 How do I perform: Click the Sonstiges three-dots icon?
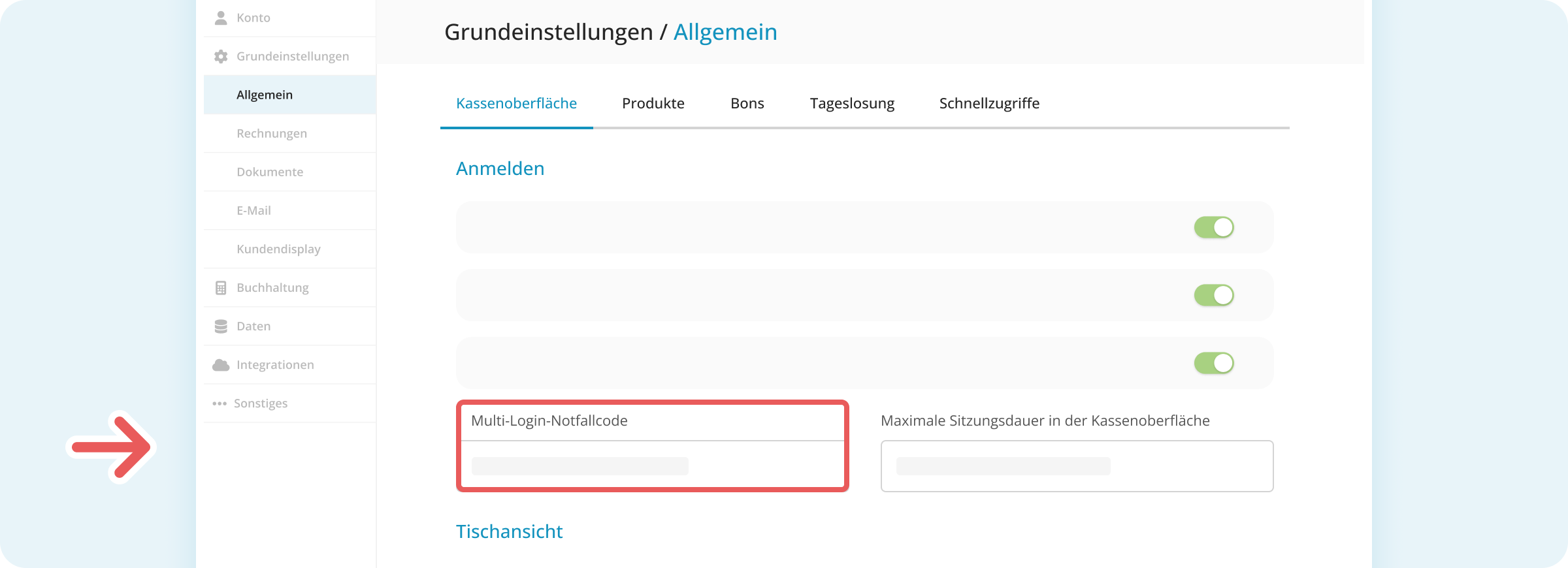220,403
